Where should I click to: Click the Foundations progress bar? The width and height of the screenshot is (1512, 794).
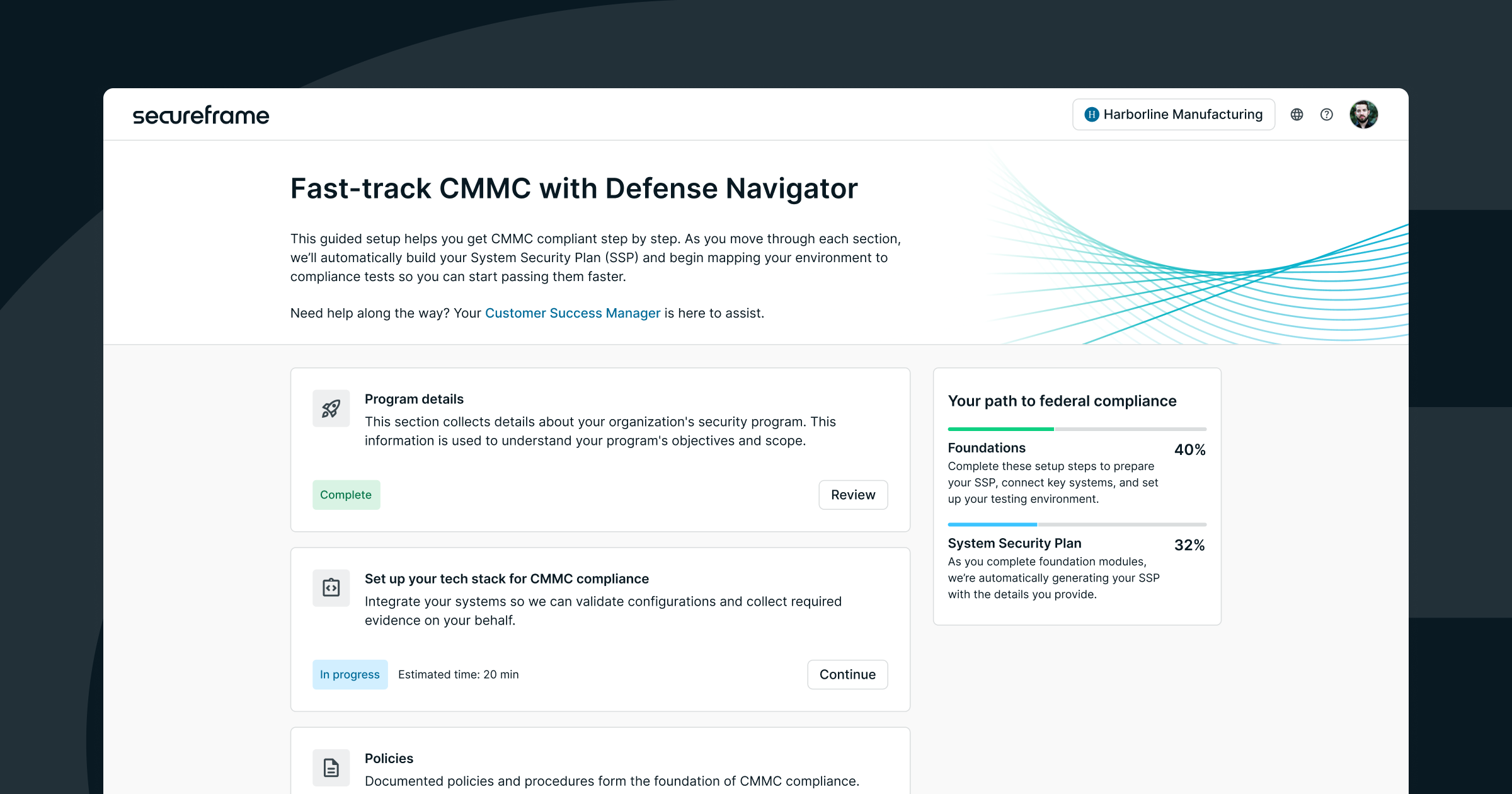point(1077,429)
